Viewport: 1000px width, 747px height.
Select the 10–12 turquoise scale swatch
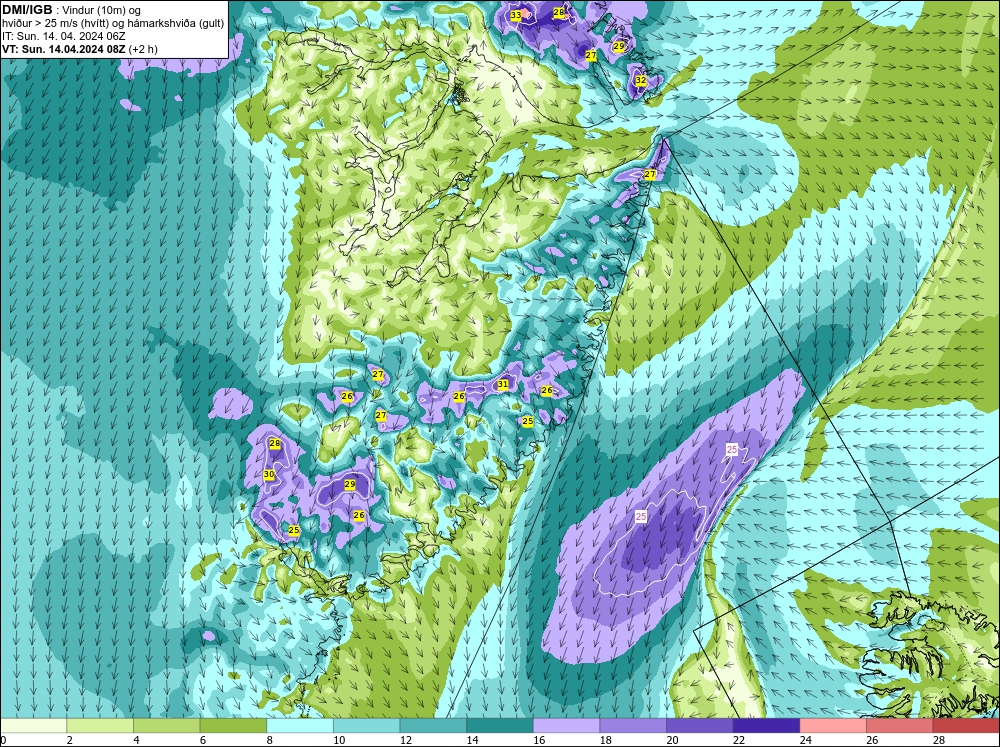point(366,725)
